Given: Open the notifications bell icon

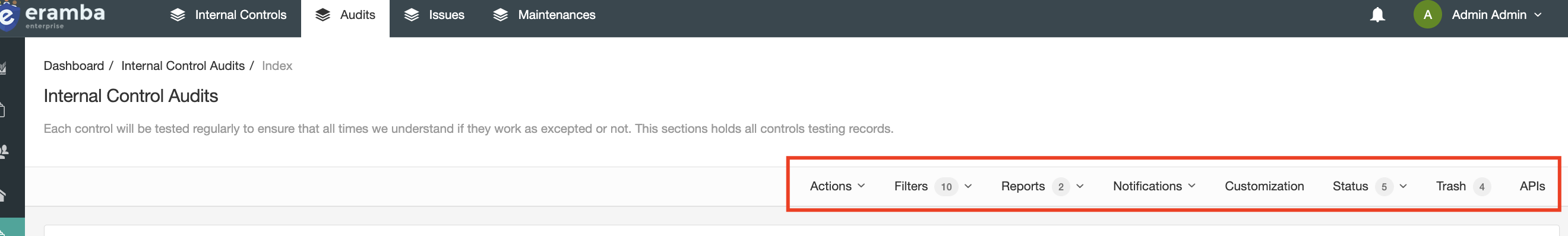Looking at the screenshot, I should pyautogui.click(x=1377, y=15).
